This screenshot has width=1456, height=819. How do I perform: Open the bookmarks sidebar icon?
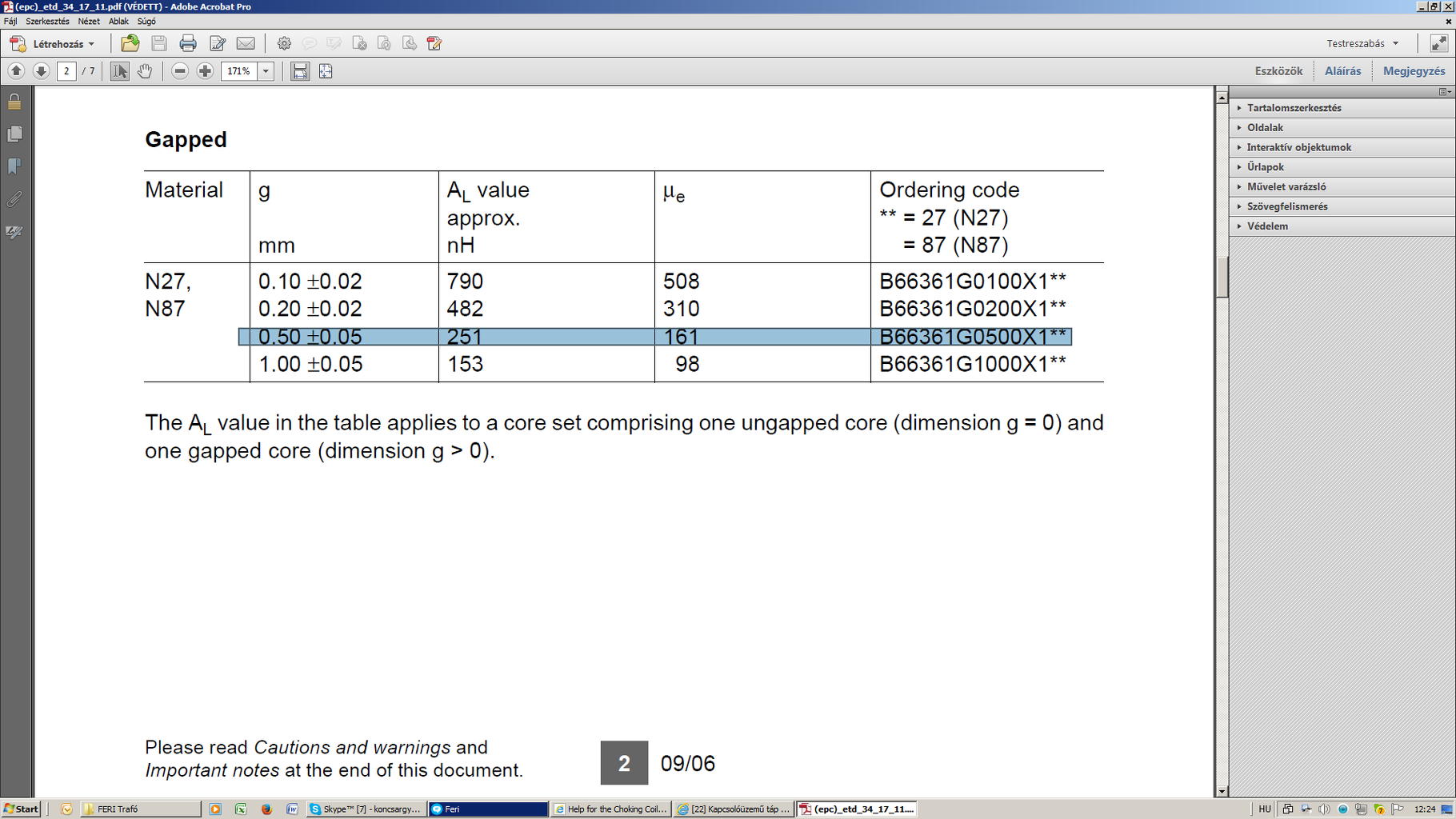point(14,166)
